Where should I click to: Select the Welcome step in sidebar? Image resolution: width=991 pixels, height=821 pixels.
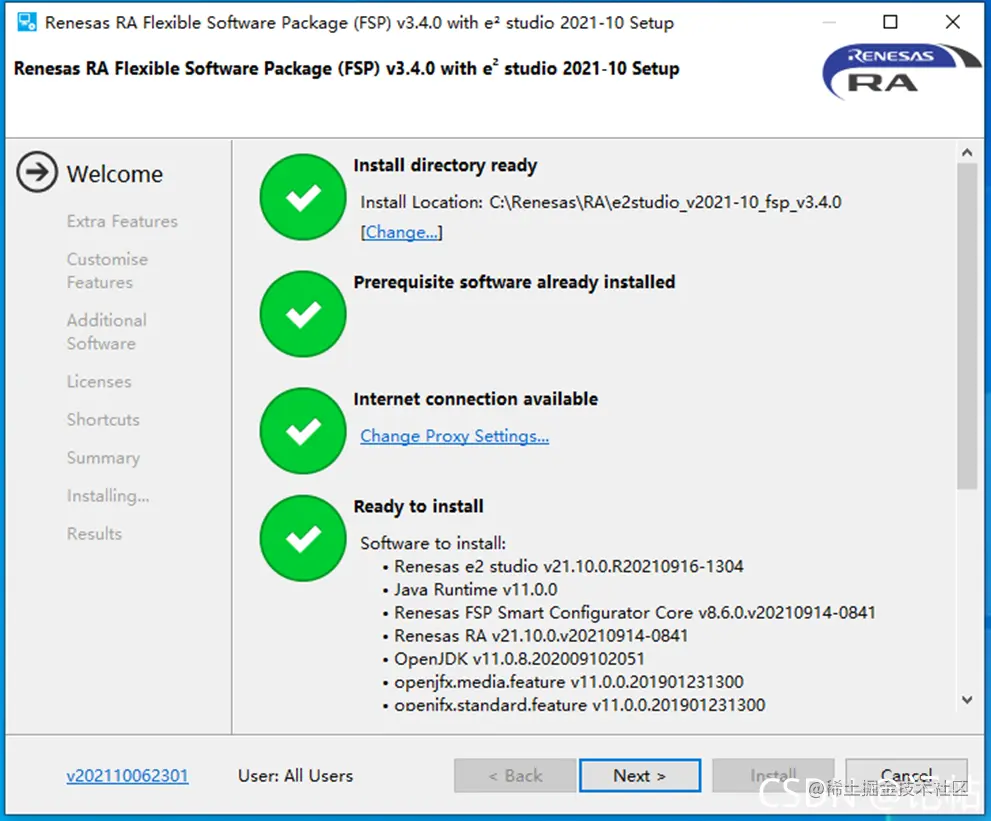click(115, 174)
